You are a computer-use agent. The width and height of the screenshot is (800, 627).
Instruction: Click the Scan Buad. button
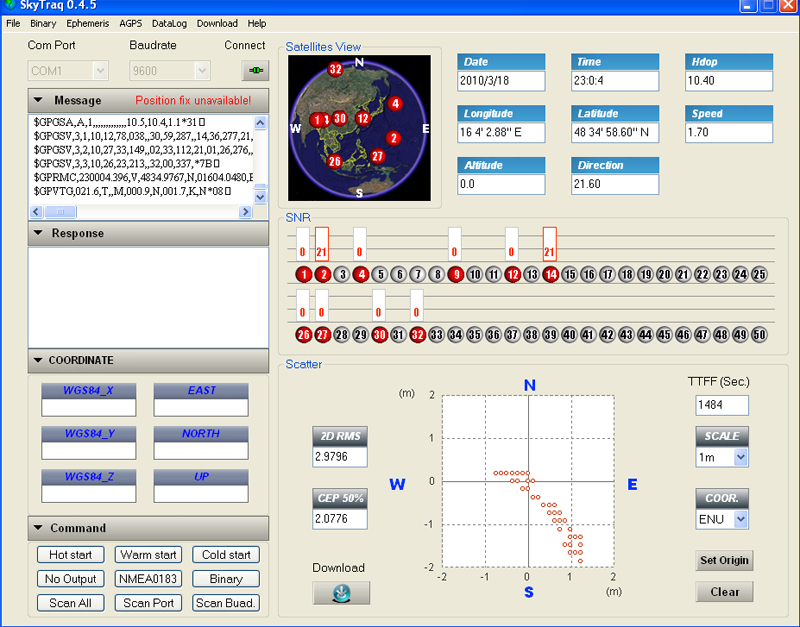(226, 603)
